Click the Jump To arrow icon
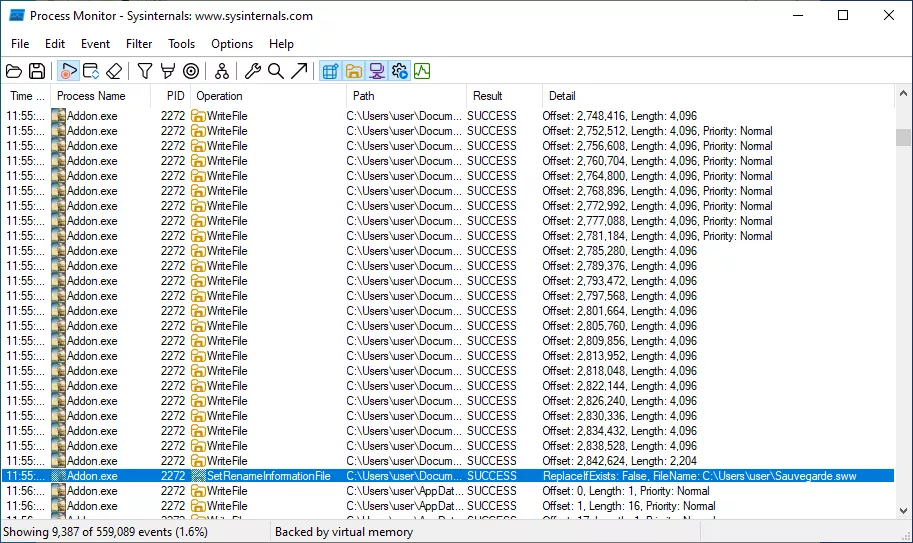The image size is (913, 543). [x=299, y=71]
